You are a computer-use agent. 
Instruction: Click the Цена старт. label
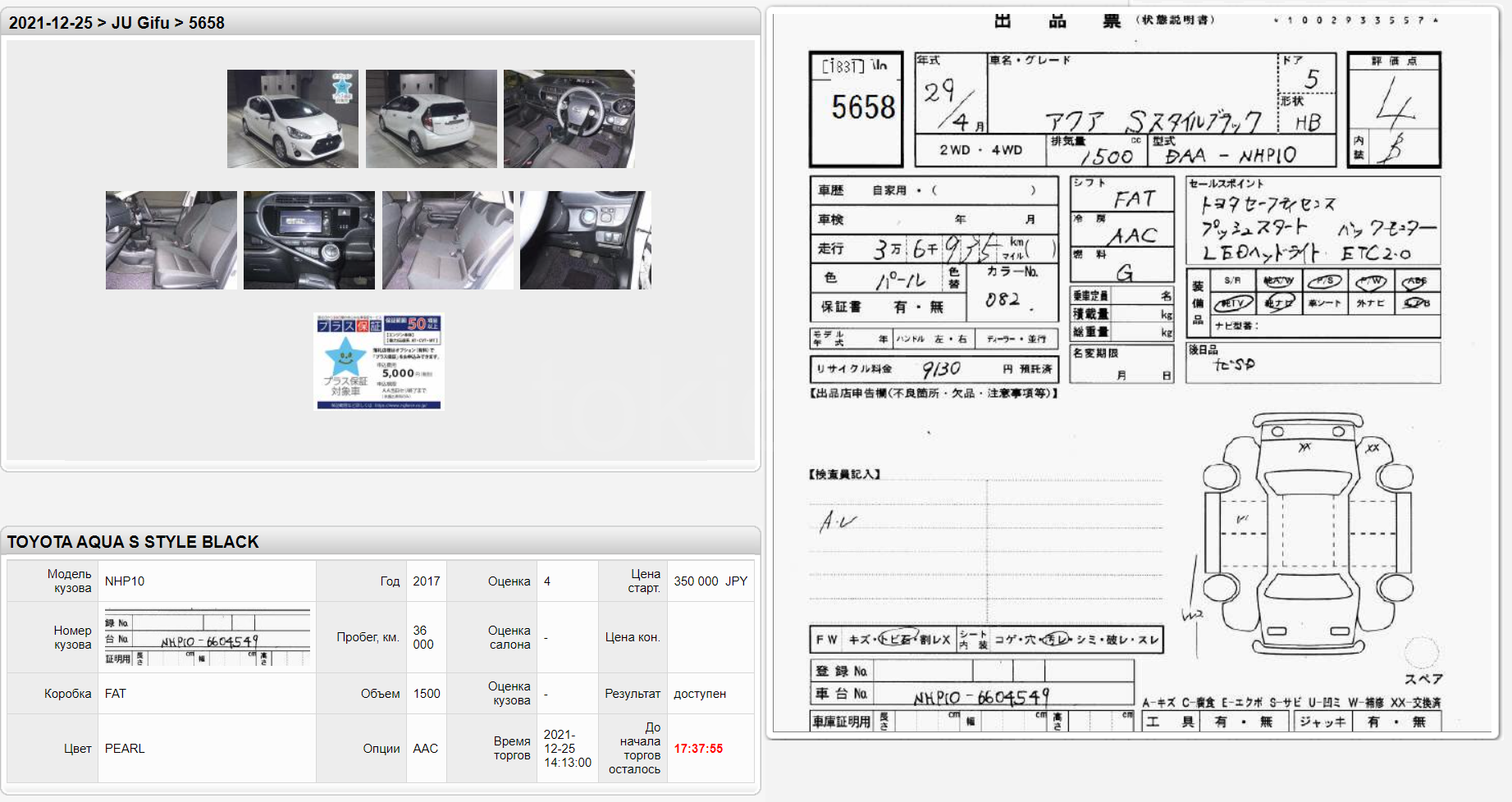click(645, 581)
